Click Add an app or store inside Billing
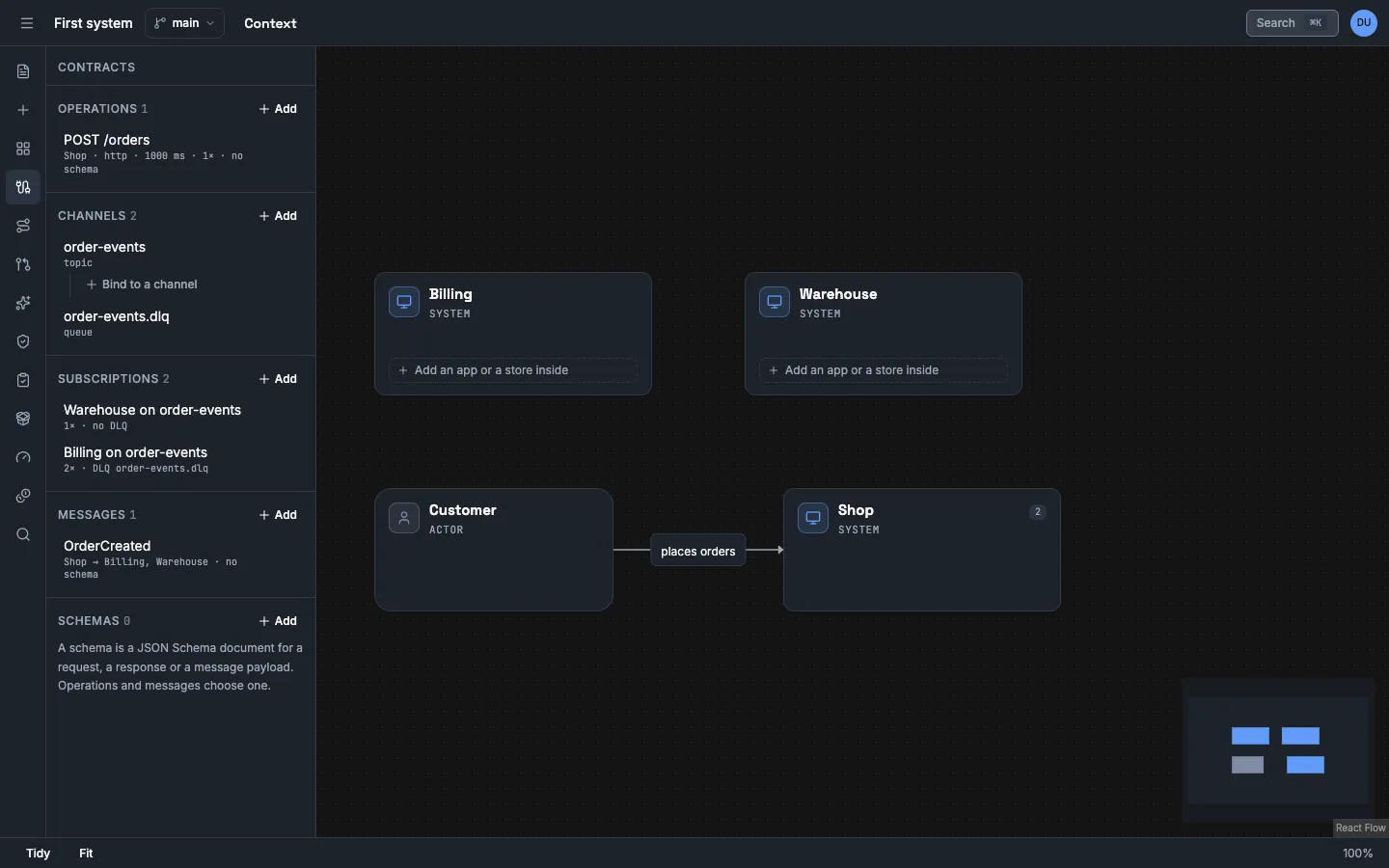This screenshot has height=868, width=1389. [x=513, y=370]
